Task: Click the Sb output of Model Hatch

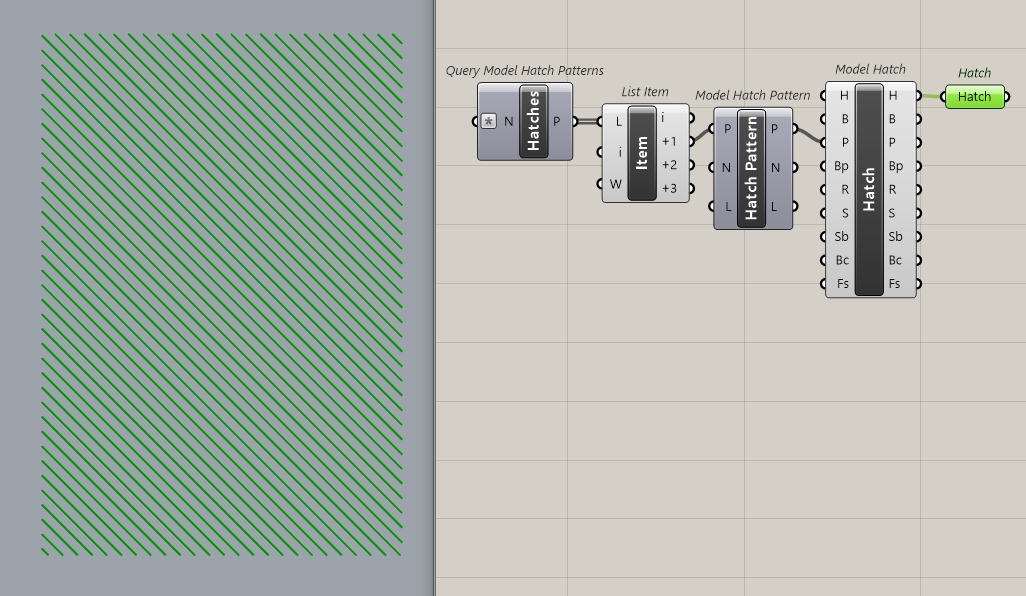Action: pyautogui.click(x=896, y=237)
